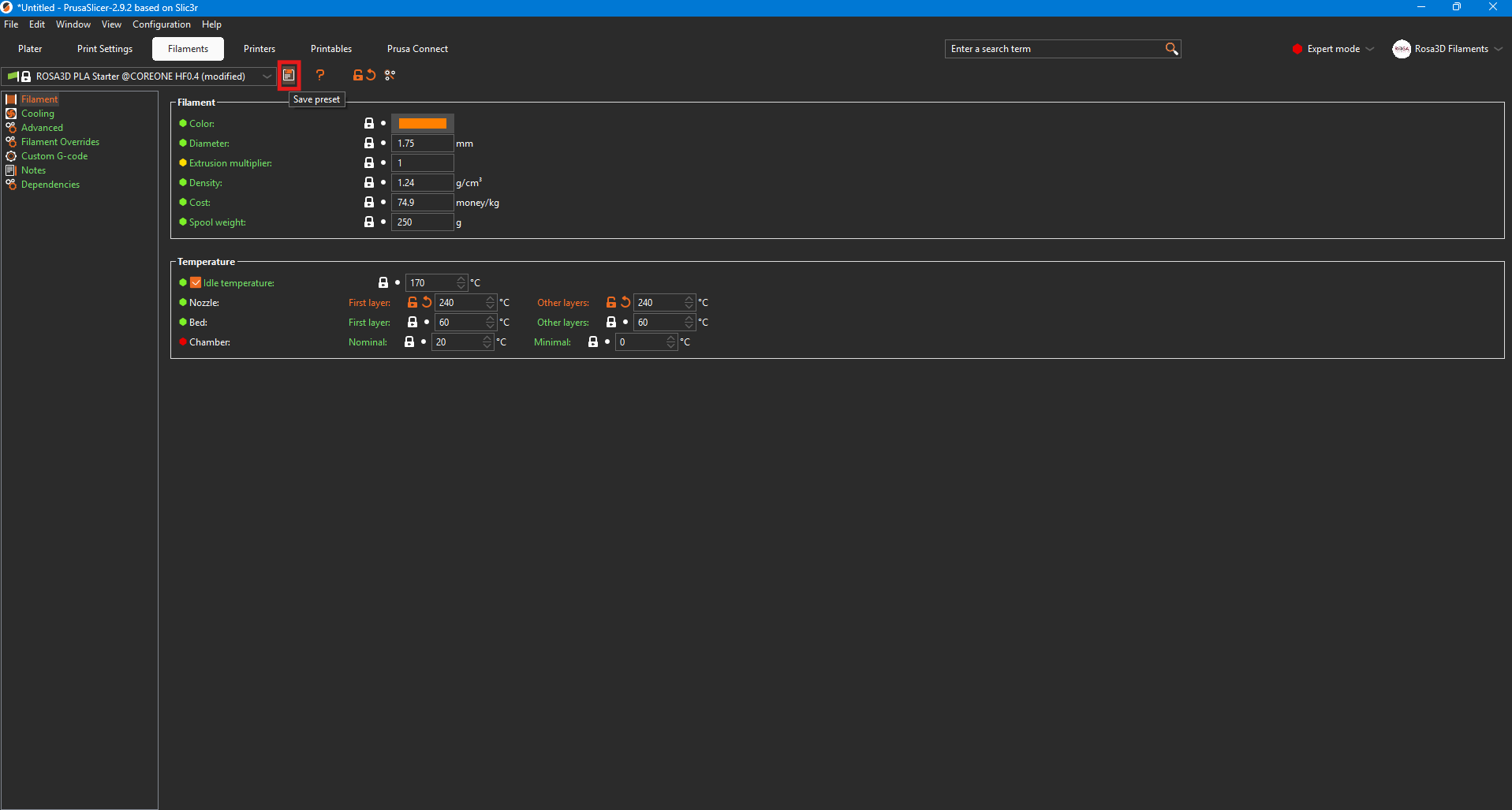The image size is (1512, 810).
Task: Click lock icon next to Diameter field
Action: pyautogui.click(x=368, y=143)
